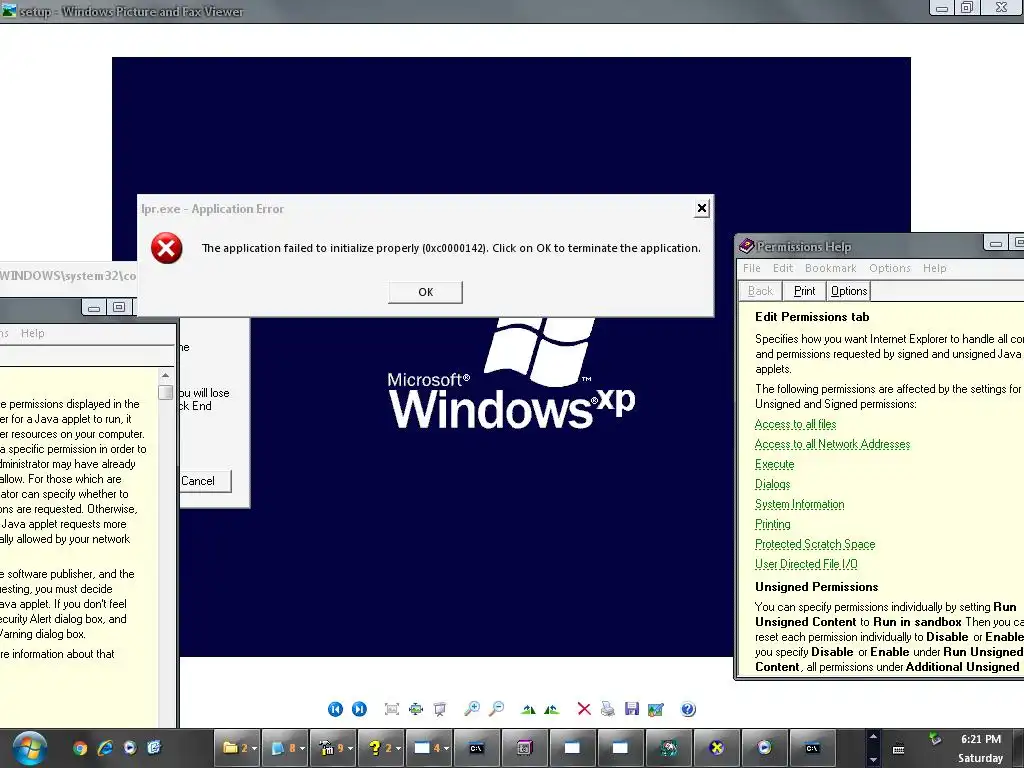The height and width of the screenshot is (768, 1024).
Task: Open the Start menu orb
Action: click(x=29, y=748)
